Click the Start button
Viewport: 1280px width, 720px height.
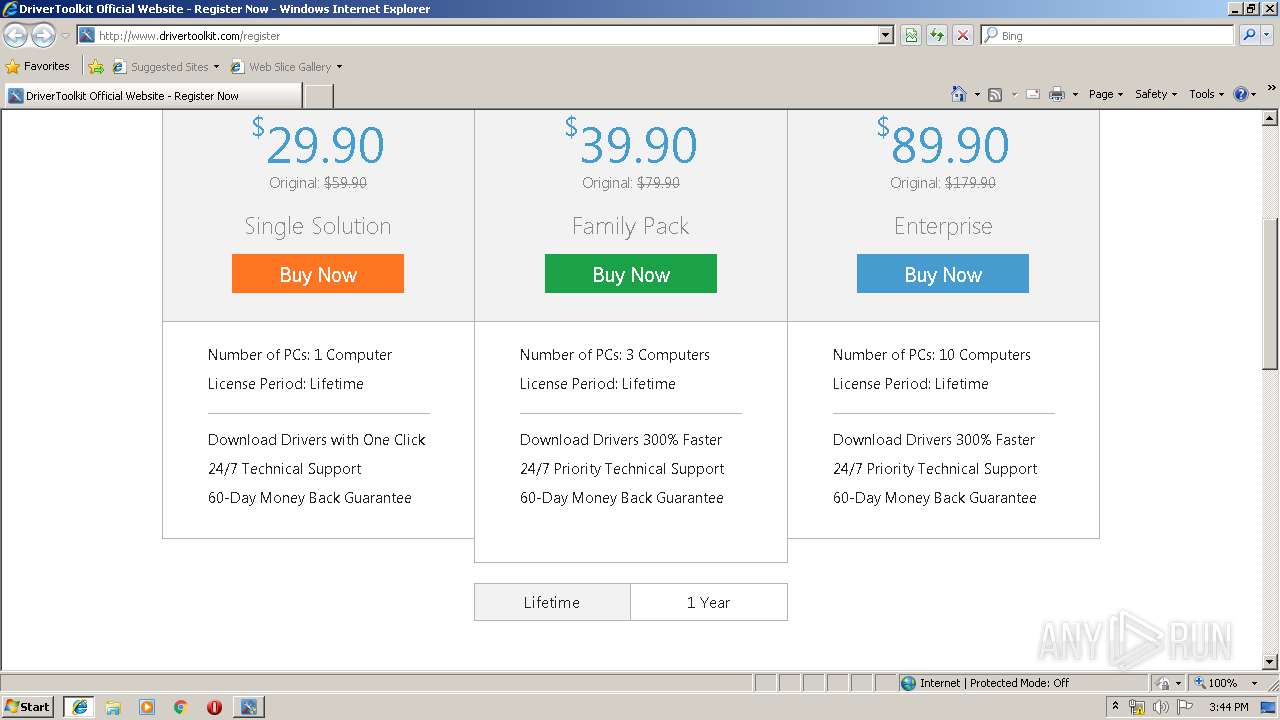click(x=28, y=707)
